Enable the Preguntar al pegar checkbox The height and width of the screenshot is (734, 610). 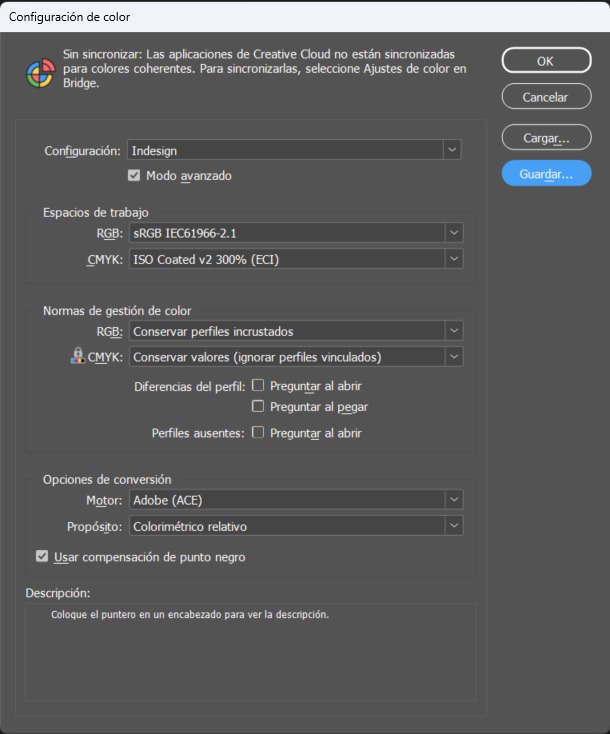(x=258, y=406)
